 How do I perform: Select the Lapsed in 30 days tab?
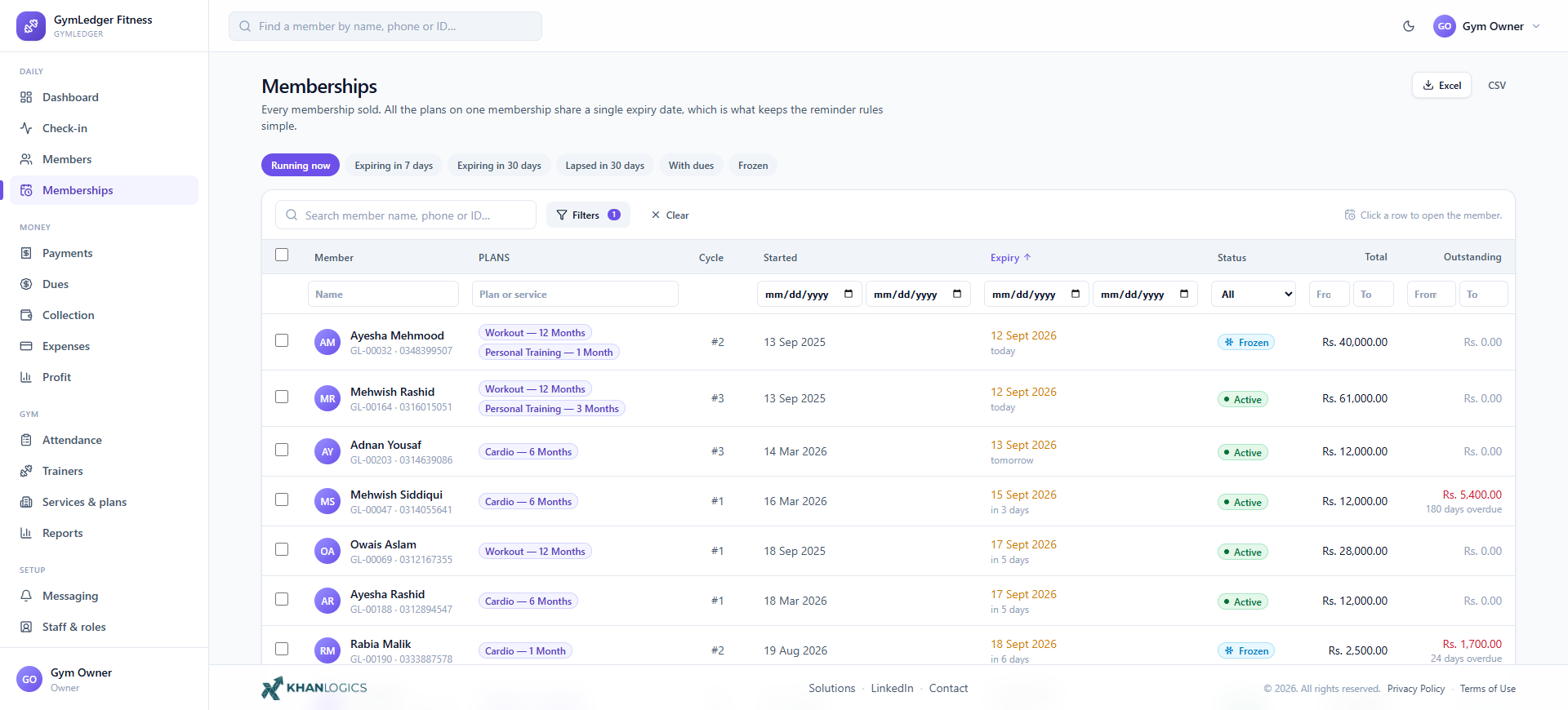tap(604, 165)
